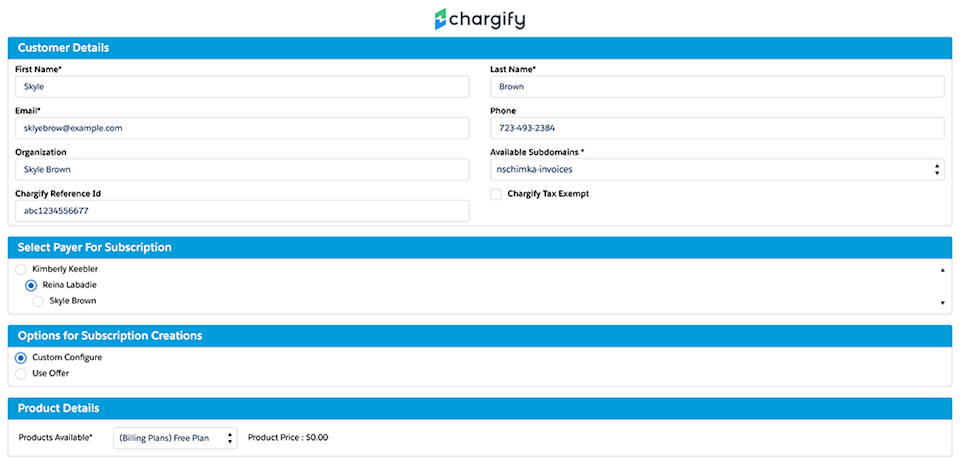The image size is (960, 463).
Task: Open the Available Subdomains dropdown
Action: click(718, 170)
